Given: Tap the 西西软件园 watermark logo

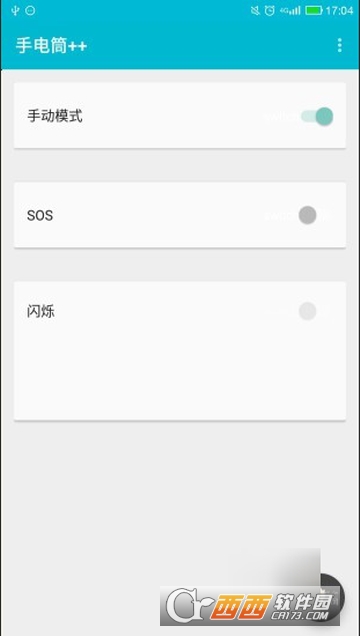Looking at the screenshot, I should 250,606.
